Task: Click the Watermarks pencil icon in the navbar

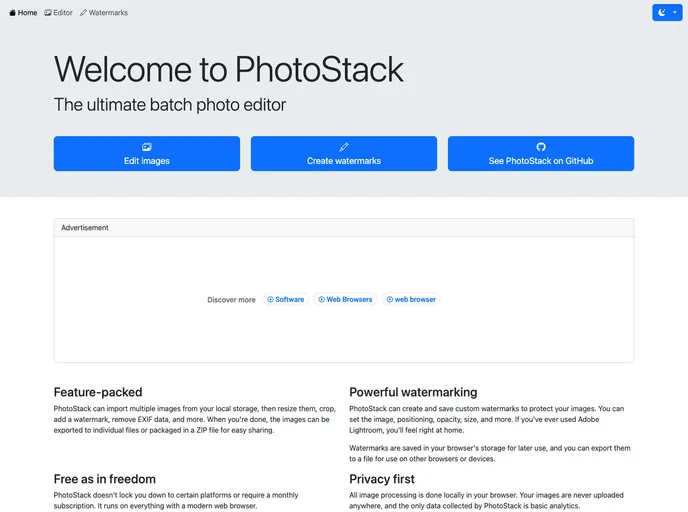Action: (x=83, y=13)
